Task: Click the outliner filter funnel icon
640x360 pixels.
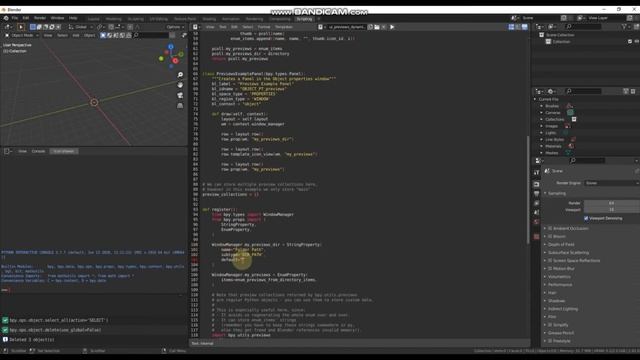Action: coord(624,27)
